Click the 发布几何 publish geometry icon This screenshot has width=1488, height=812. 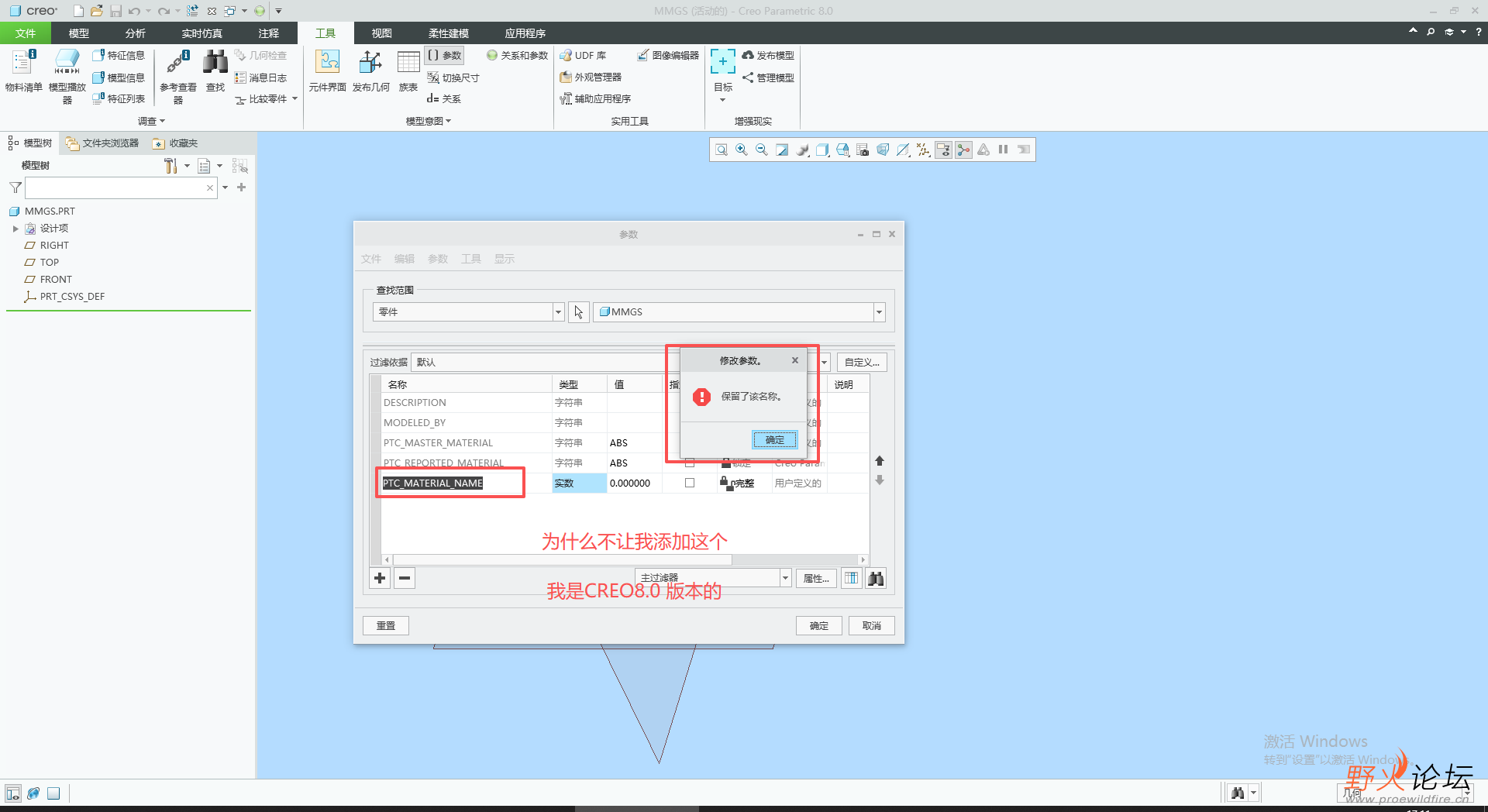[370, 71]
